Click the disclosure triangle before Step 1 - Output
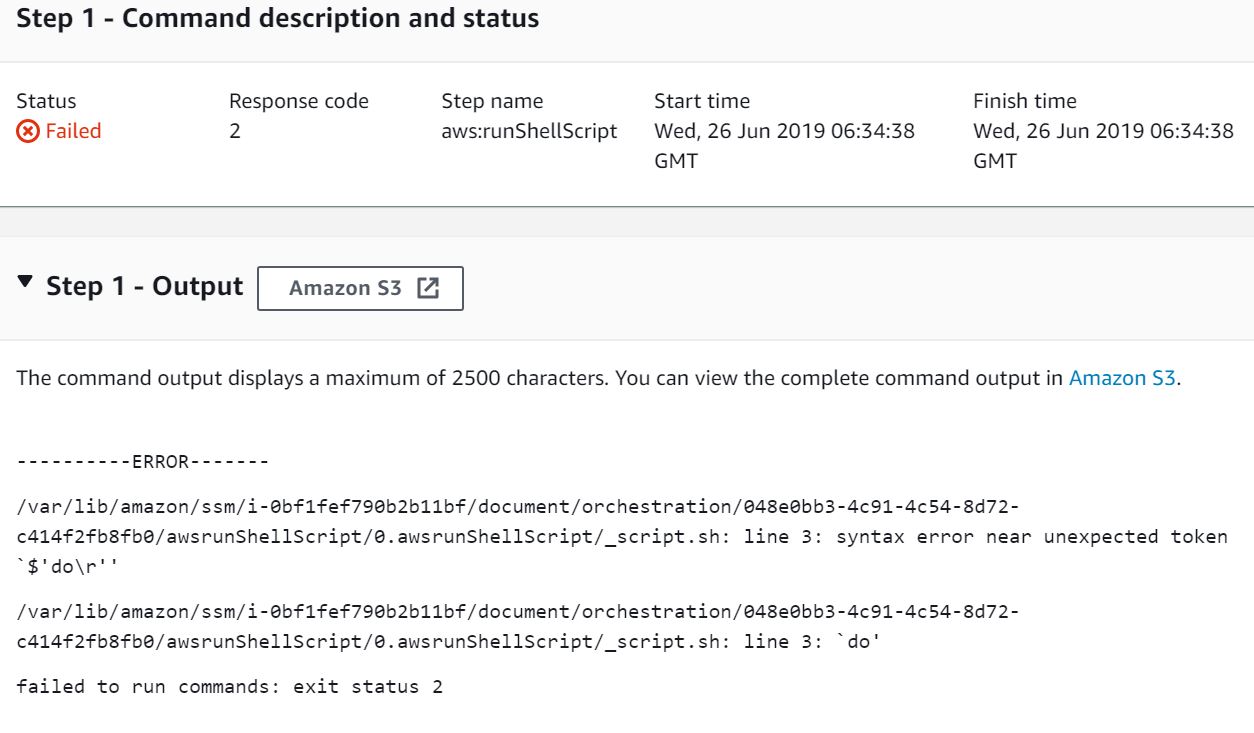Screen dimensions: 1254x733 pyautogui.click(x=26, y=288)
